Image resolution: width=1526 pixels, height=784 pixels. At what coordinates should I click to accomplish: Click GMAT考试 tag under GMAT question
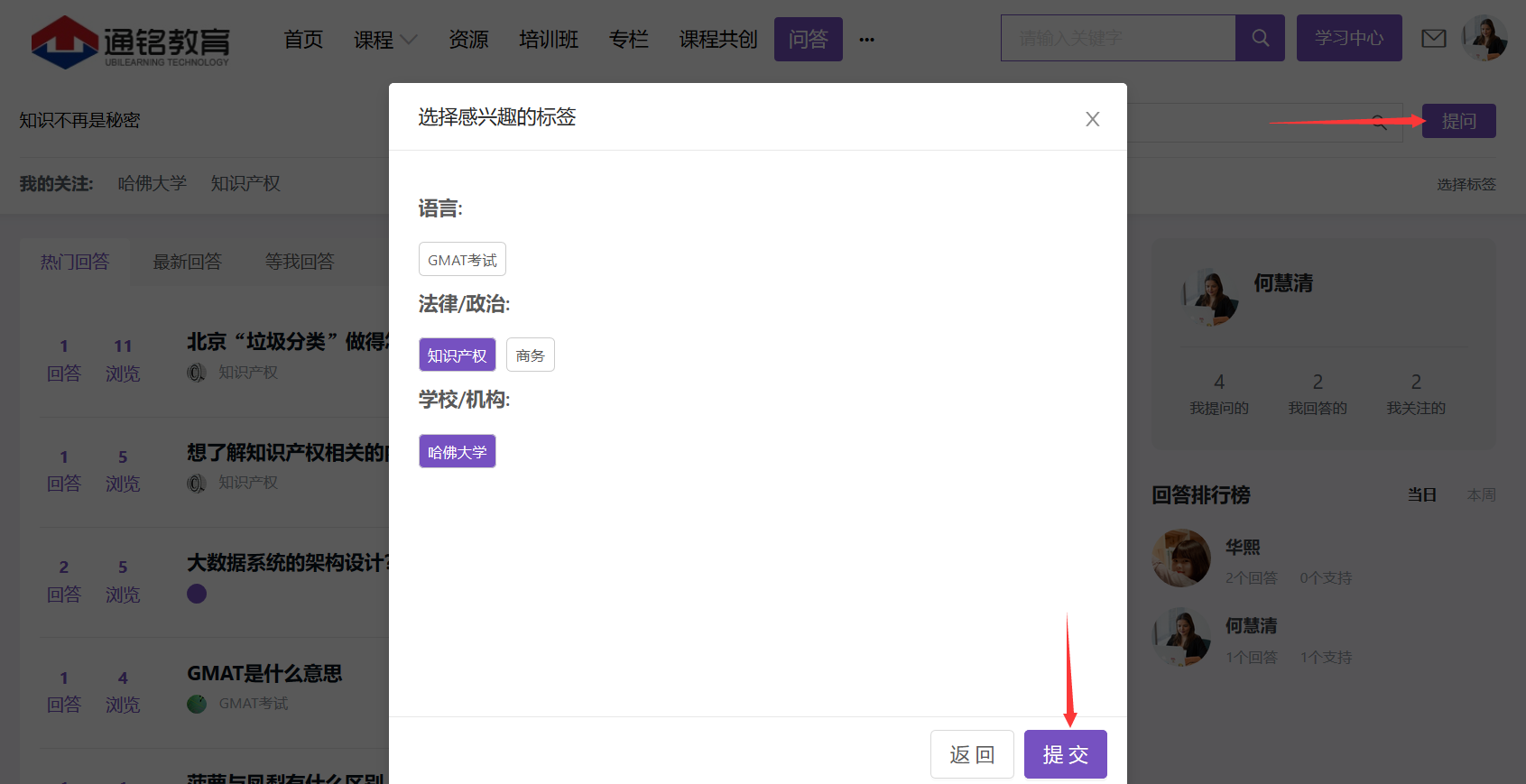coord(254,704)
